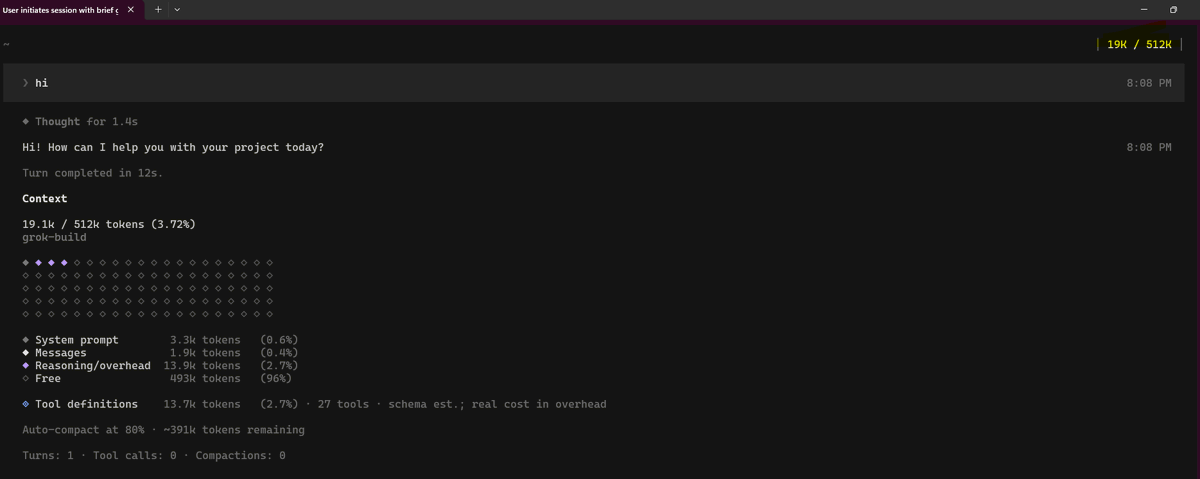Click "Compactions: 0" status
The height and width of the screenshot is (479, 1200).
tap(240, 456)
